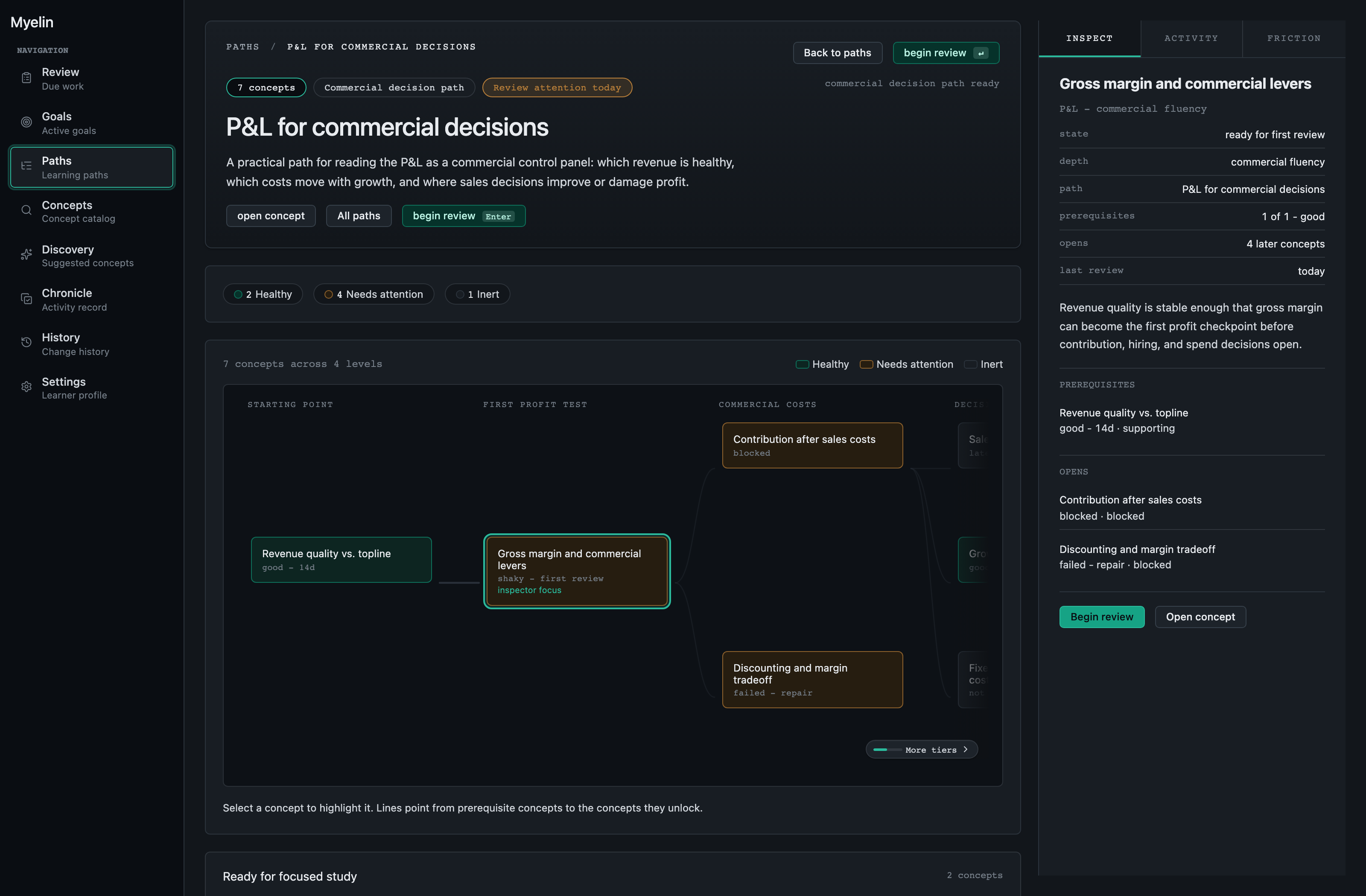Click begin review Enter button under description
The width and height of the screenshot is (1366, 896).
tap(464, 216)
